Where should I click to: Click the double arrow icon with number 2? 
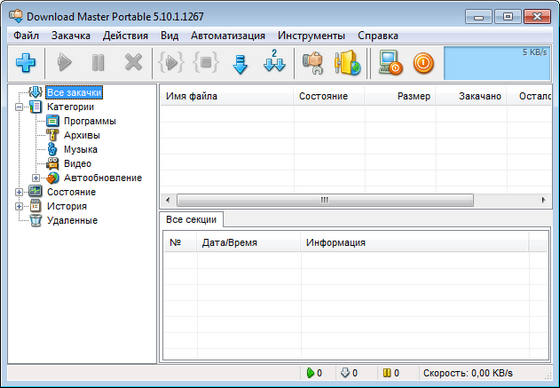coord(274,61)
